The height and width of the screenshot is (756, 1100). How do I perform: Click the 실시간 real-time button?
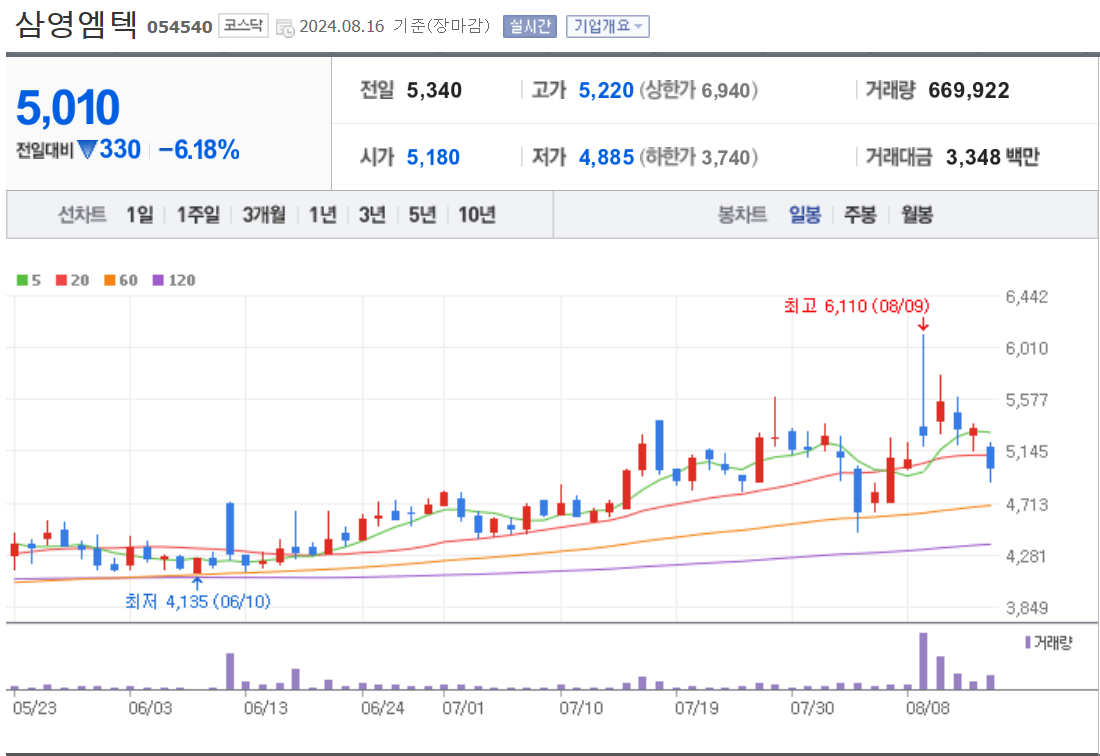530,27
